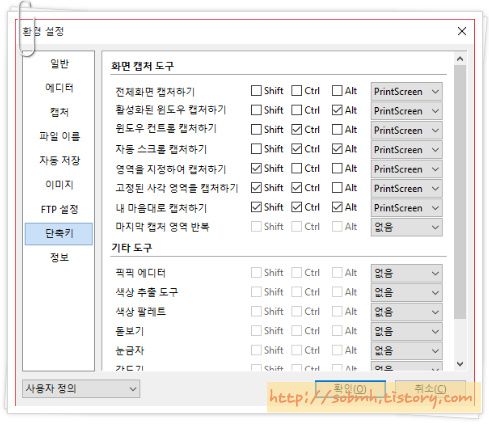Click the 돋보기 label
This screenshot has height=424, width=489.
pos(129,331)
